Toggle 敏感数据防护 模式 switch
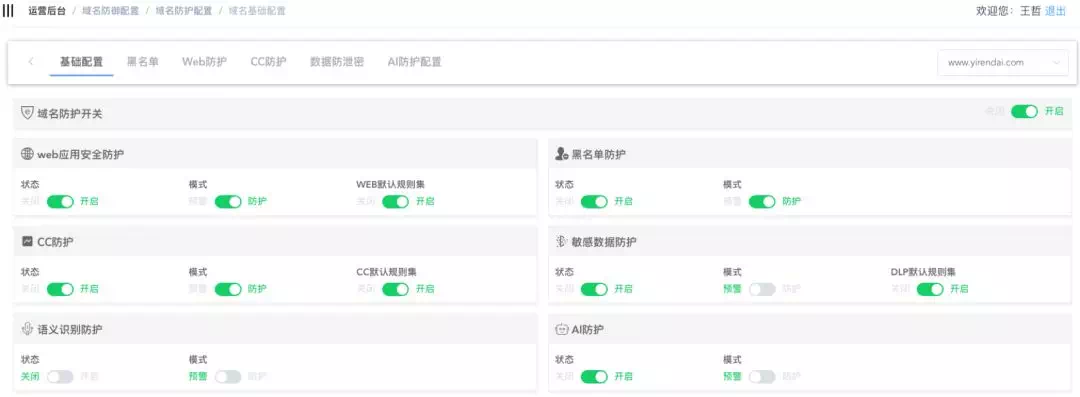1080x397 pixels. coord(762,289)
